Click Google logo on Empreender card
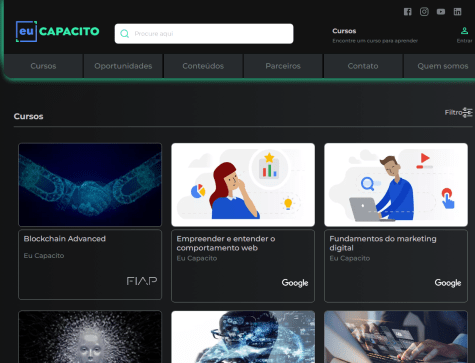 (x=295, y=283)
